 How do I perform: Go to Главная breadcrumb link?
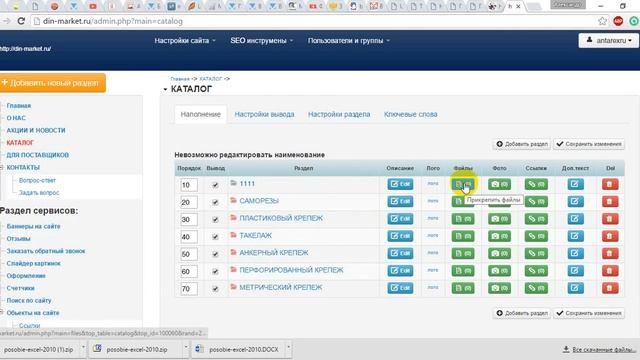[x=180, y=79]
